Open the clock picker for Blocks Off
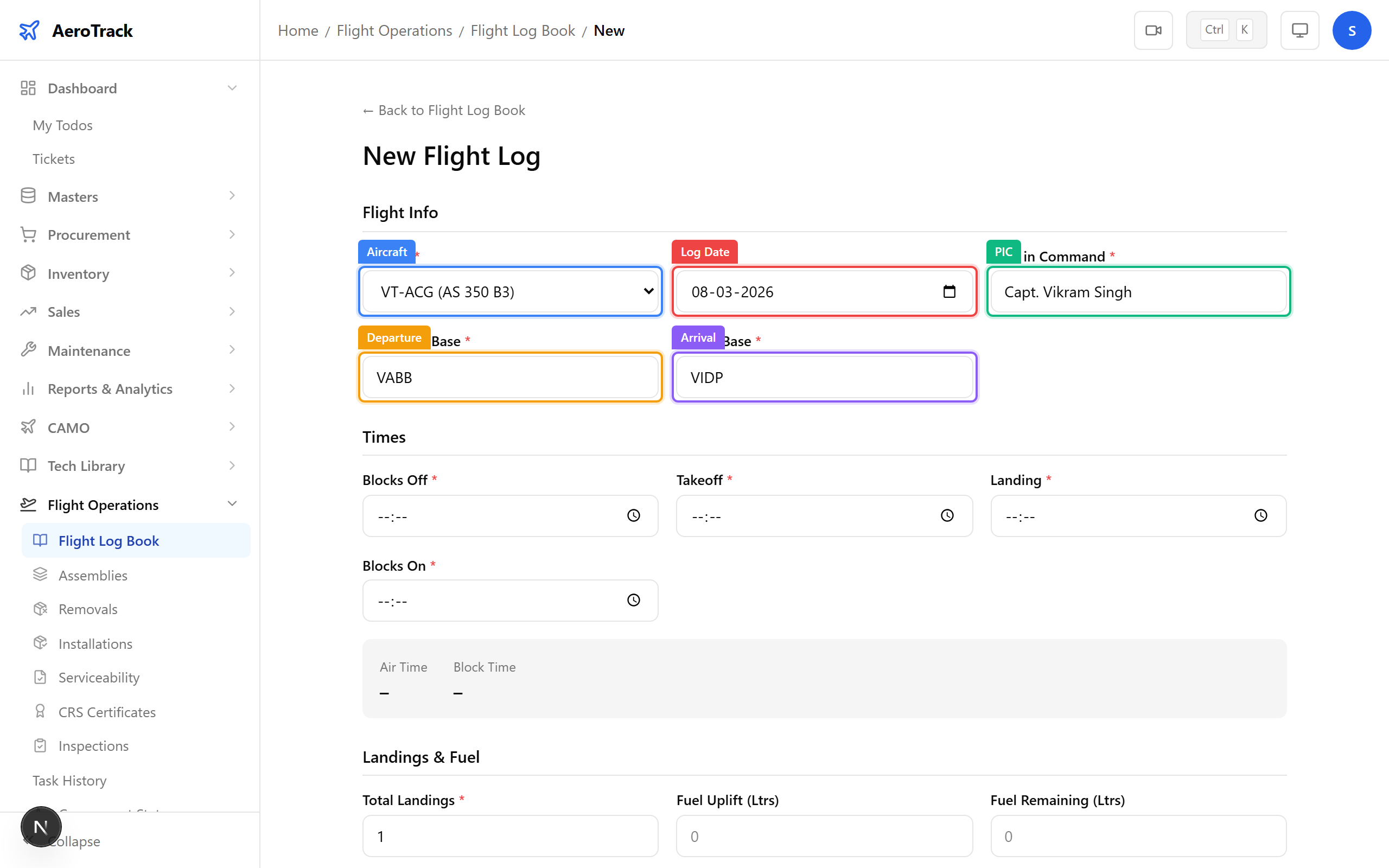The height and width of the screenshot is (868, 1389). click(633, 515)
